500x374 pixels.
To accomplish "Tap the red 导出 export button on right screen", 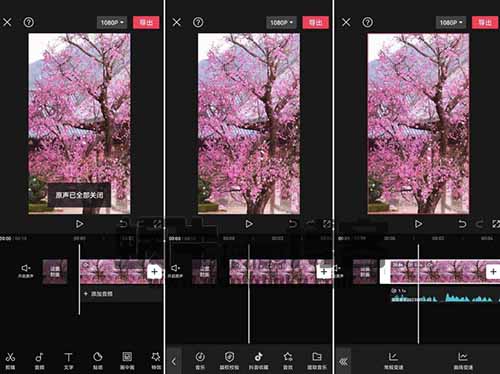I will click(x=485, y=23).
